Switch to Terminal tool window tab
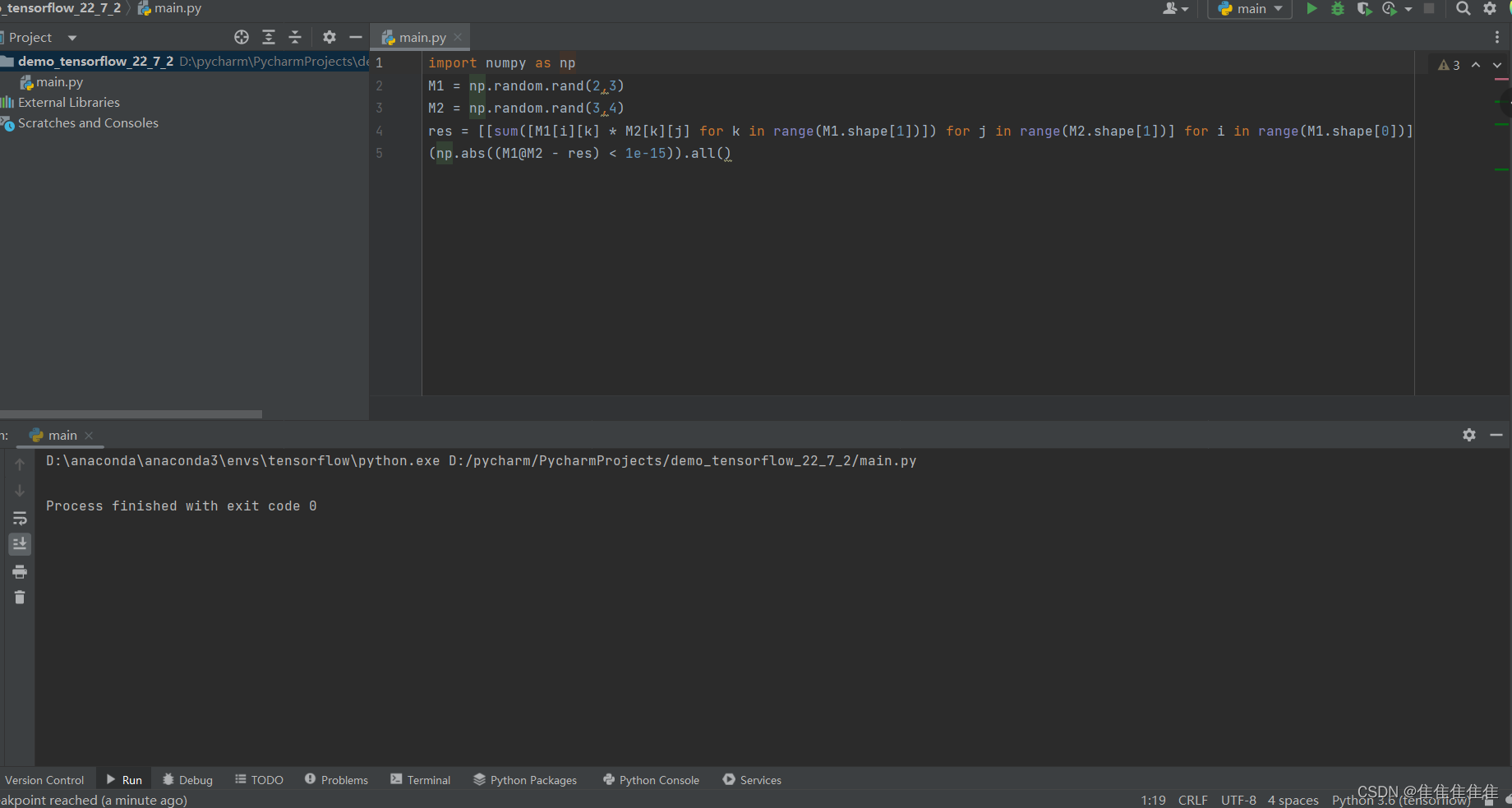This screenshot has width=1512, height=808. coord(421,780)
